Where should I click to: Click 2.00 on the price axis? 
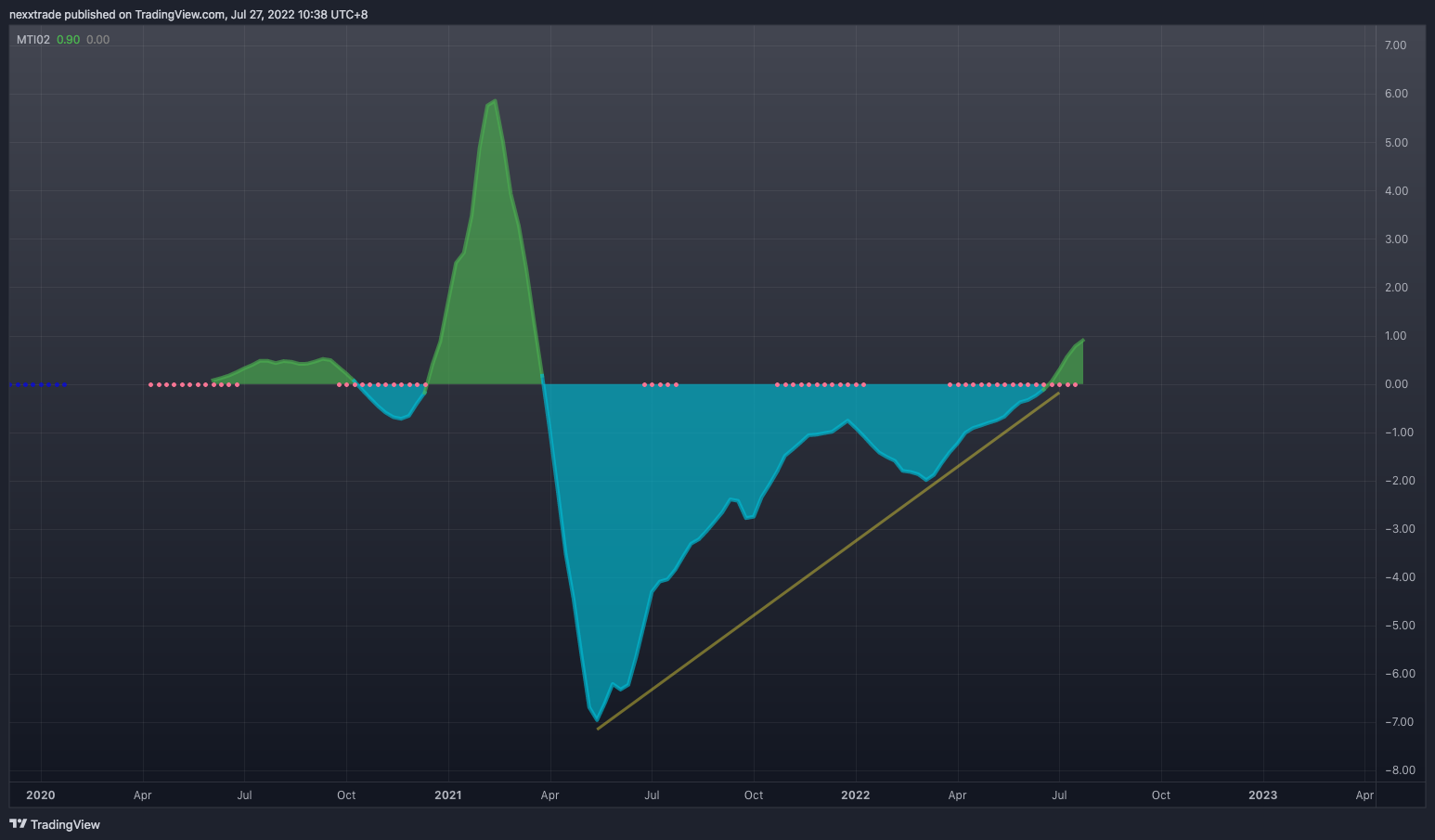[x=1395, y=288]
